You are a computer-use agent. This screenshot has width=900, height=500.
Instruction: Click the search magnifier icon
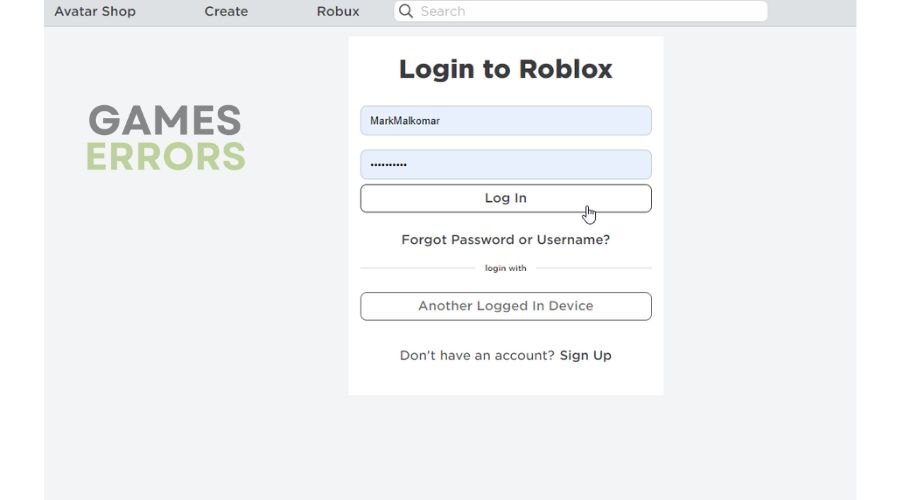click(406, 11)
